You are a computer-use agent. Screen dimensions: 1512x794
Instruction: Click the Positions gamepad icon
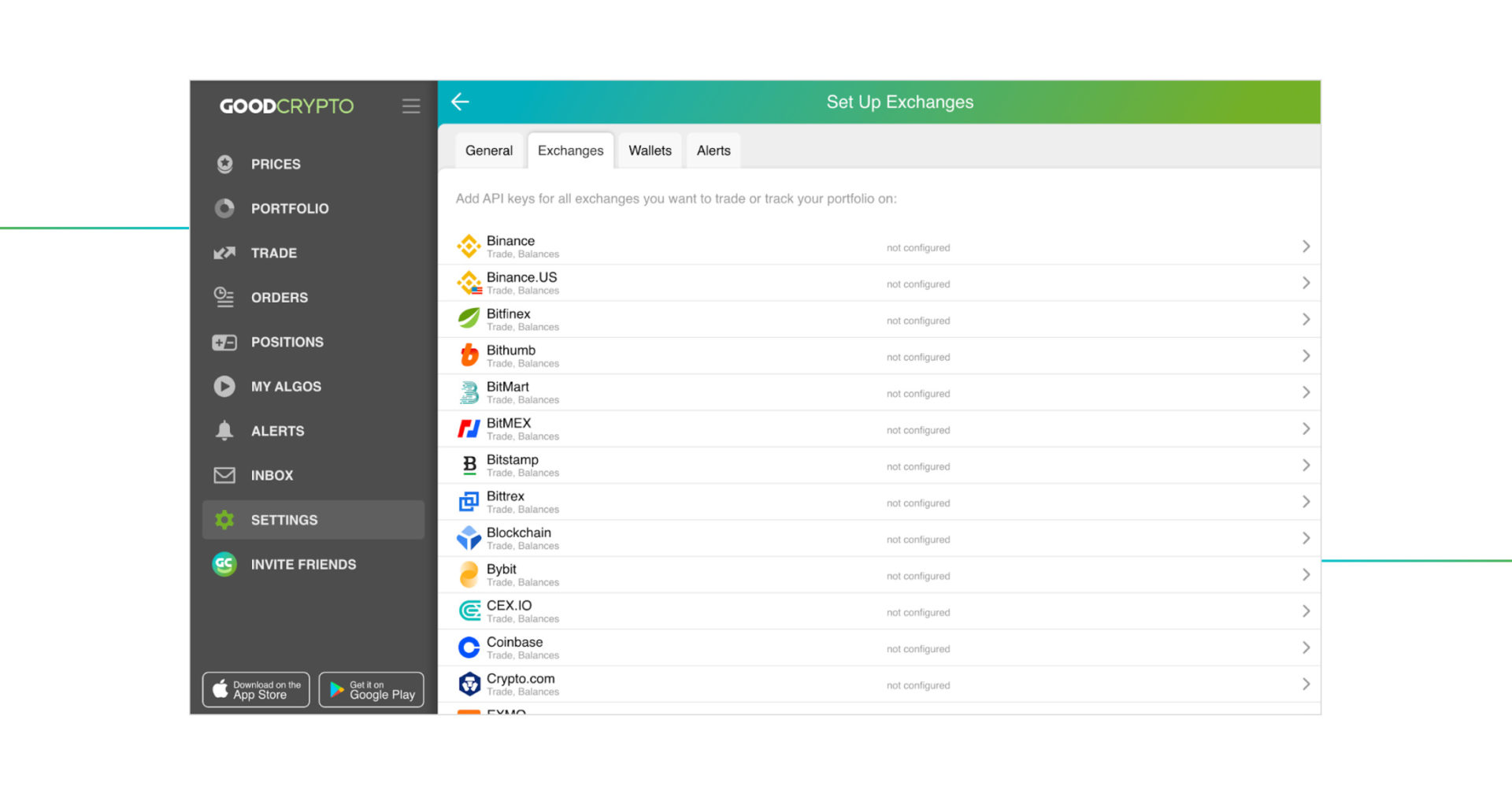pos(224,342)
